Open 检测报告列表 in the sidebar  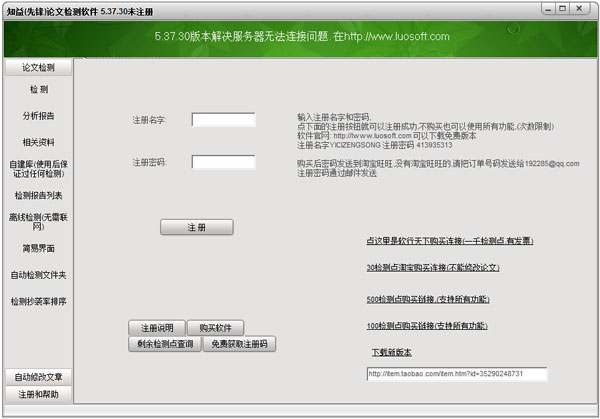click(38, 195)
